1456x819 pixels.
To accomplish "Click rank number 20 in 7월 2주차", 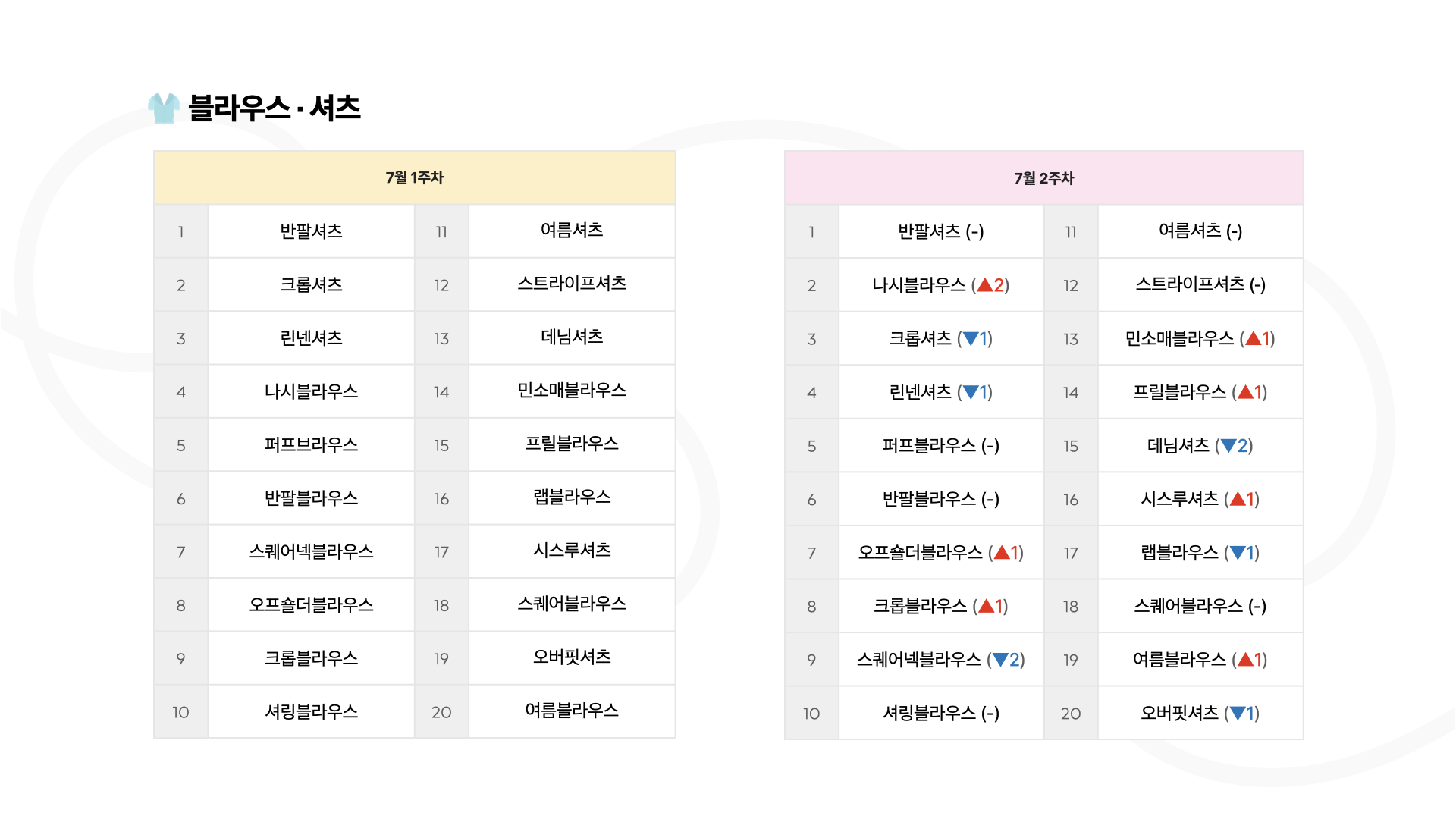I will click(x=1071, y=714).
